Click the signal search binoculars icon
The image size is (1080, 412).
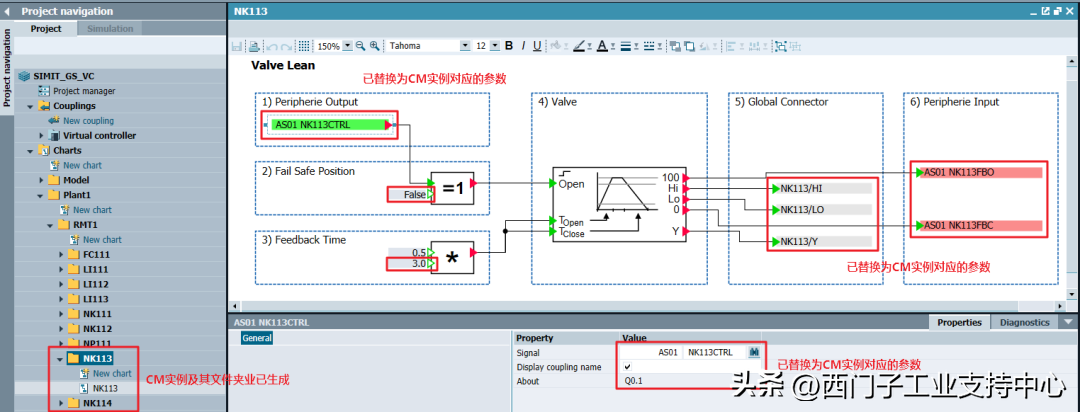(755, 353)
